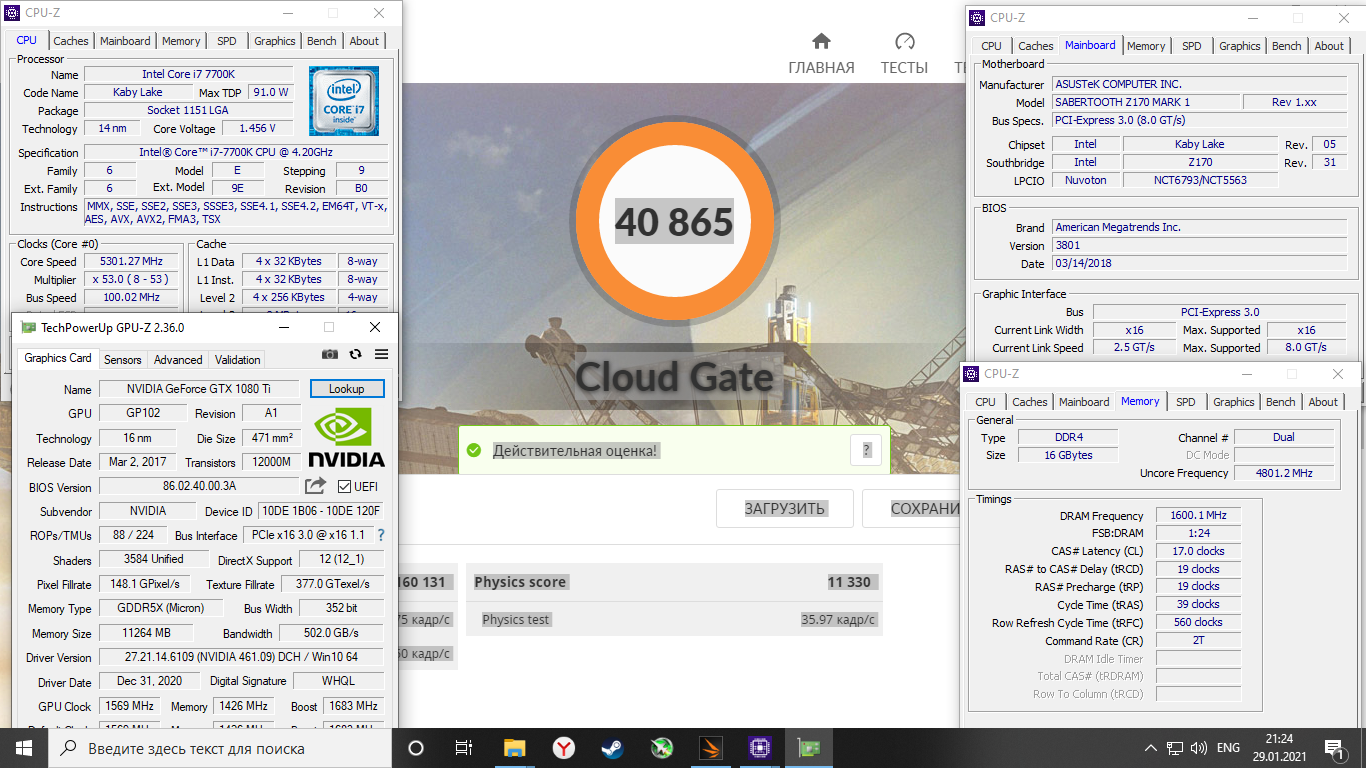This screenshot has height=768, width=1366.
Task: Click the Bus Interface question mark icon
Action: click(380, 535)
